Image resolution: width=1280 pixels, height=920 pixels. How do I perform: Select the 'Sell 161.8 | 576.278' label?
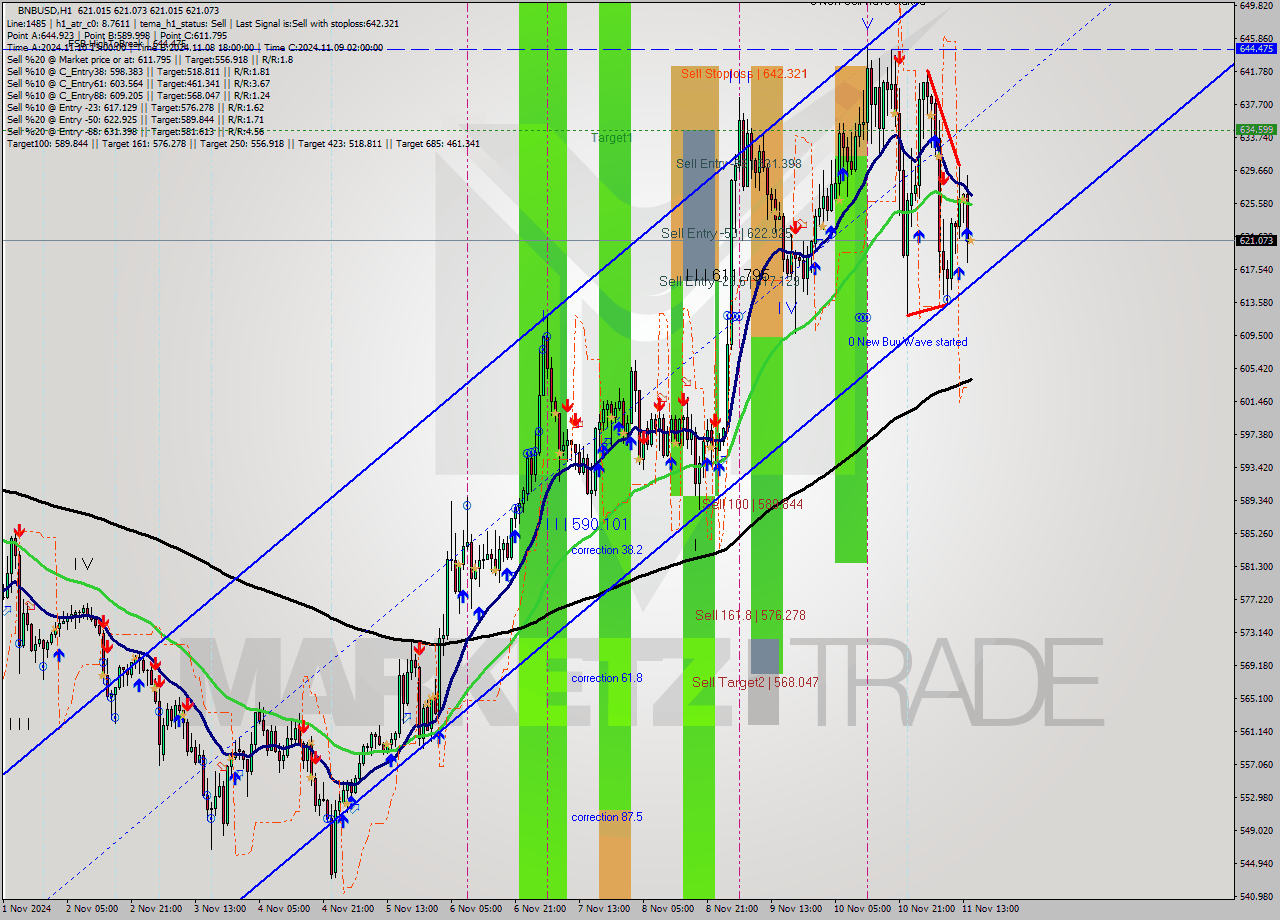(750, 616)
